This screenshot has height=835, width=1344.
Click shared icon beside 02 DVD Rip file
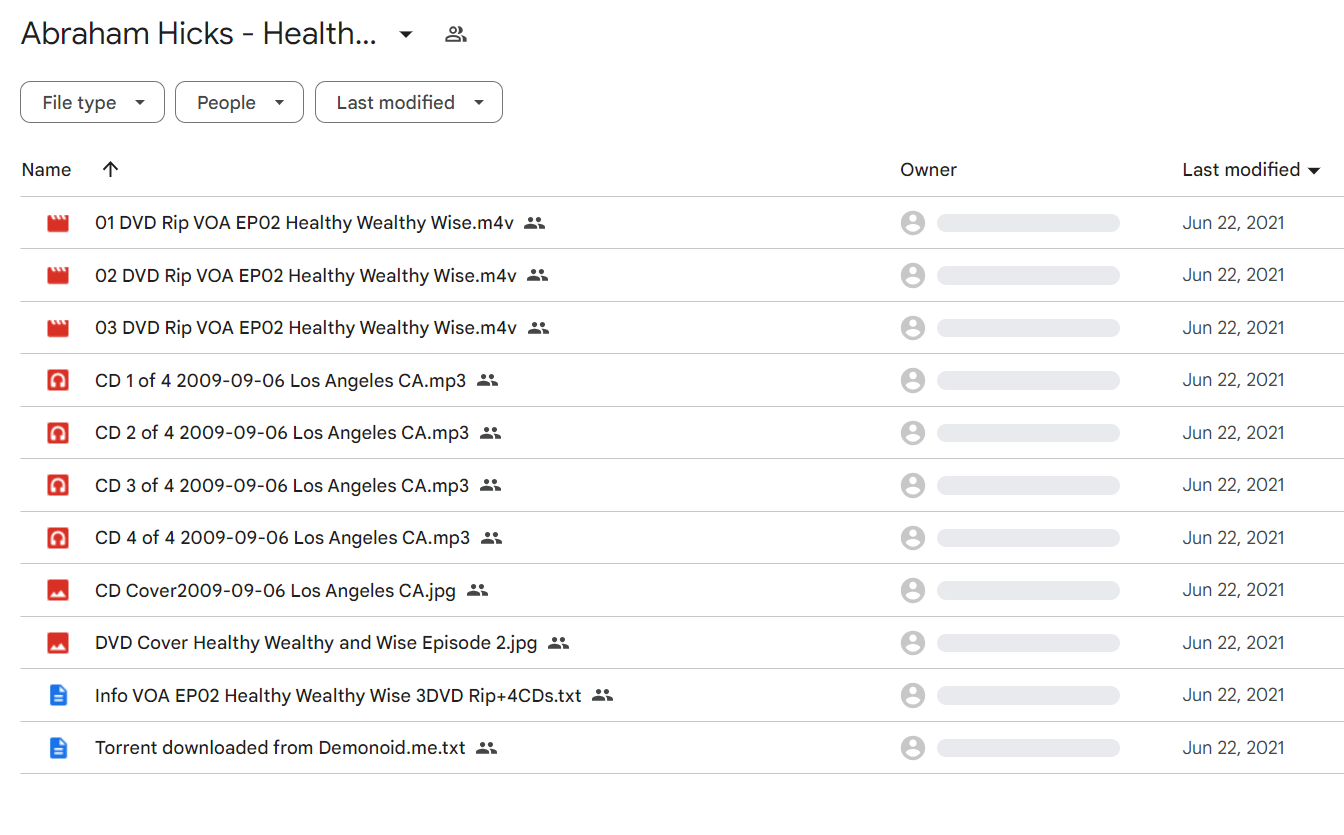click(x=538, y=275)
